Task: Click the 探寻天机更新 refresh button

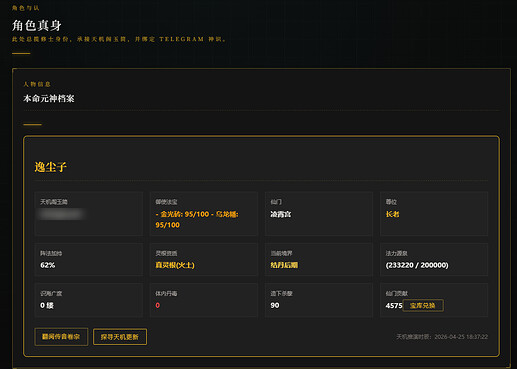Action: point(120,337)
